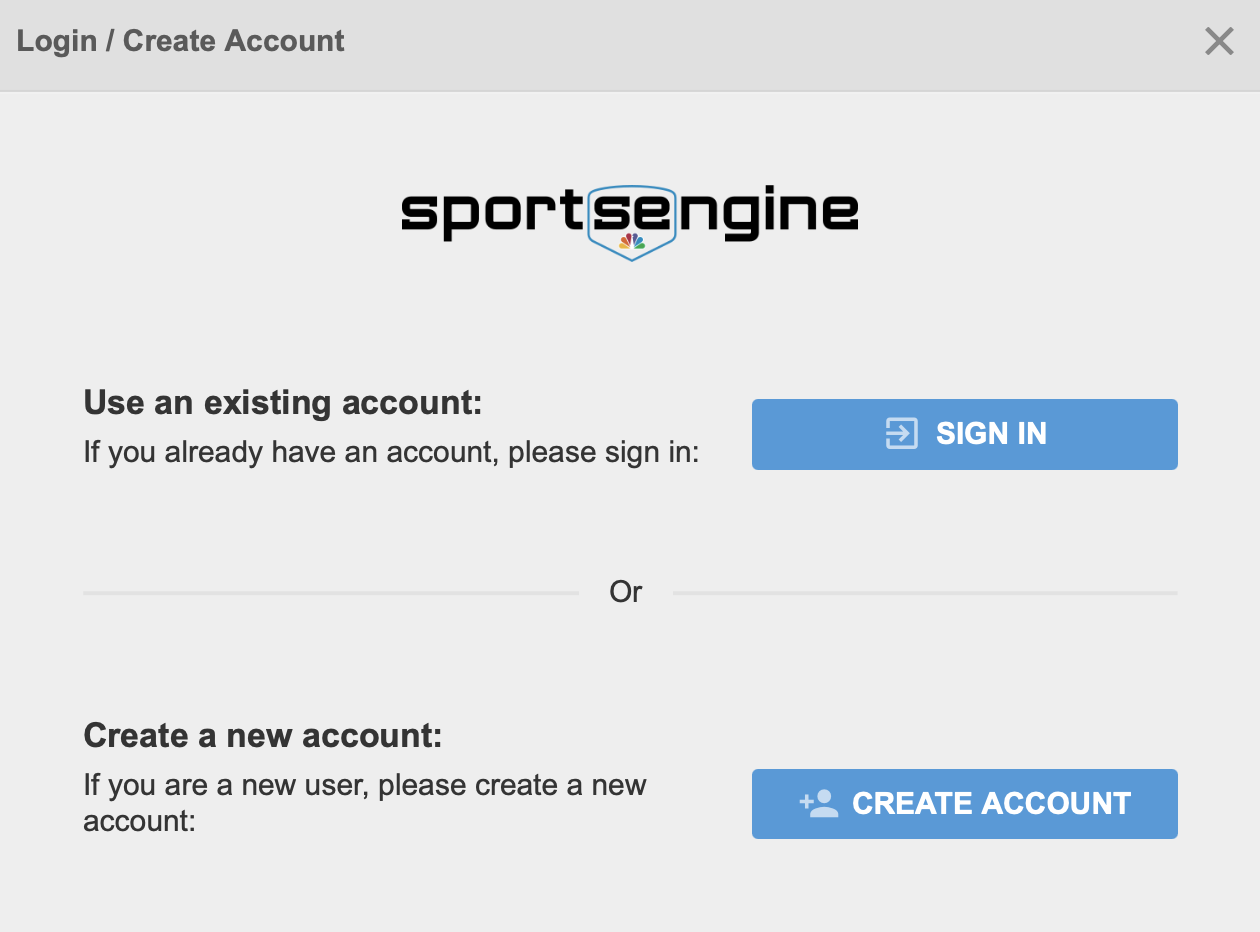Viewport: 1260px width, 932px height.
Task: Select the 'Create a new account:' heading
Action: coord(263,736)
